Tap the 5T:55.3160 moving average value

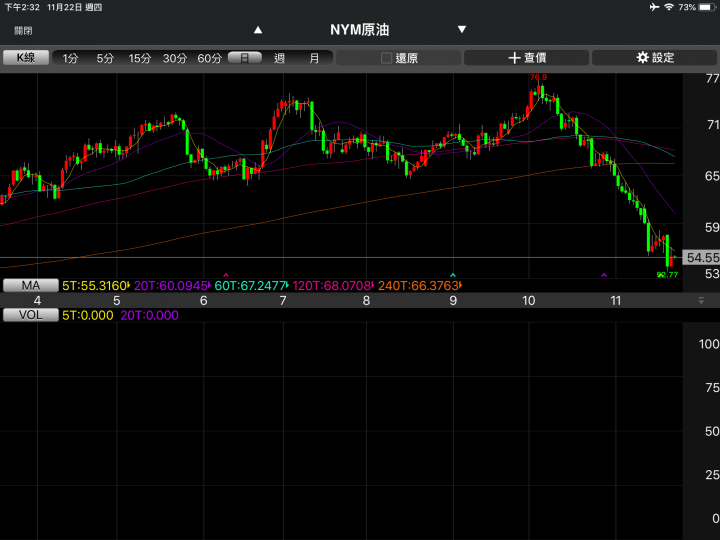[x=96, y=286]
